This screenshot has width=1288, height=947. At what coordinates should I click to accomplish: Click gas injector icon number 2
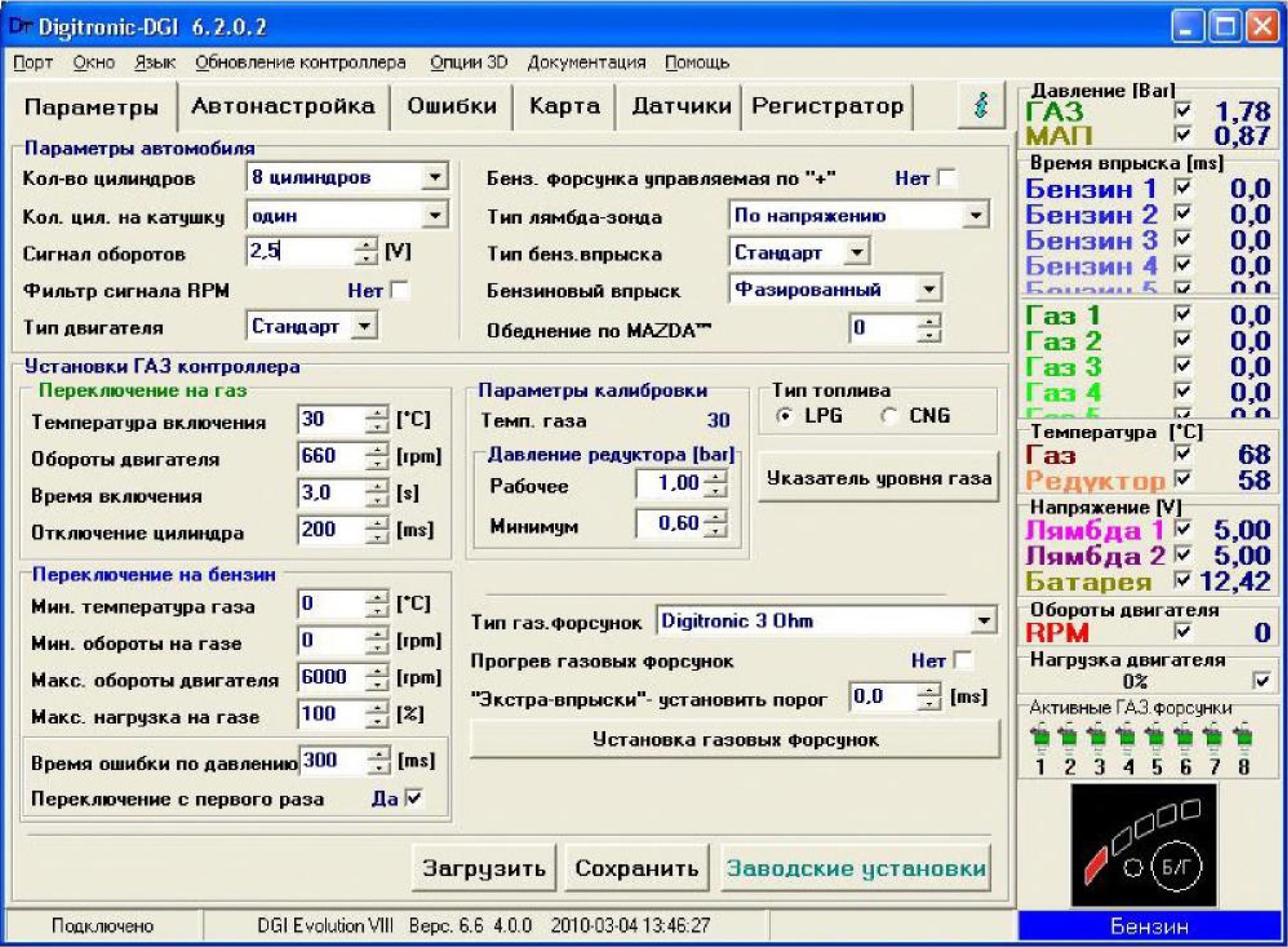tap(1068, 738)
